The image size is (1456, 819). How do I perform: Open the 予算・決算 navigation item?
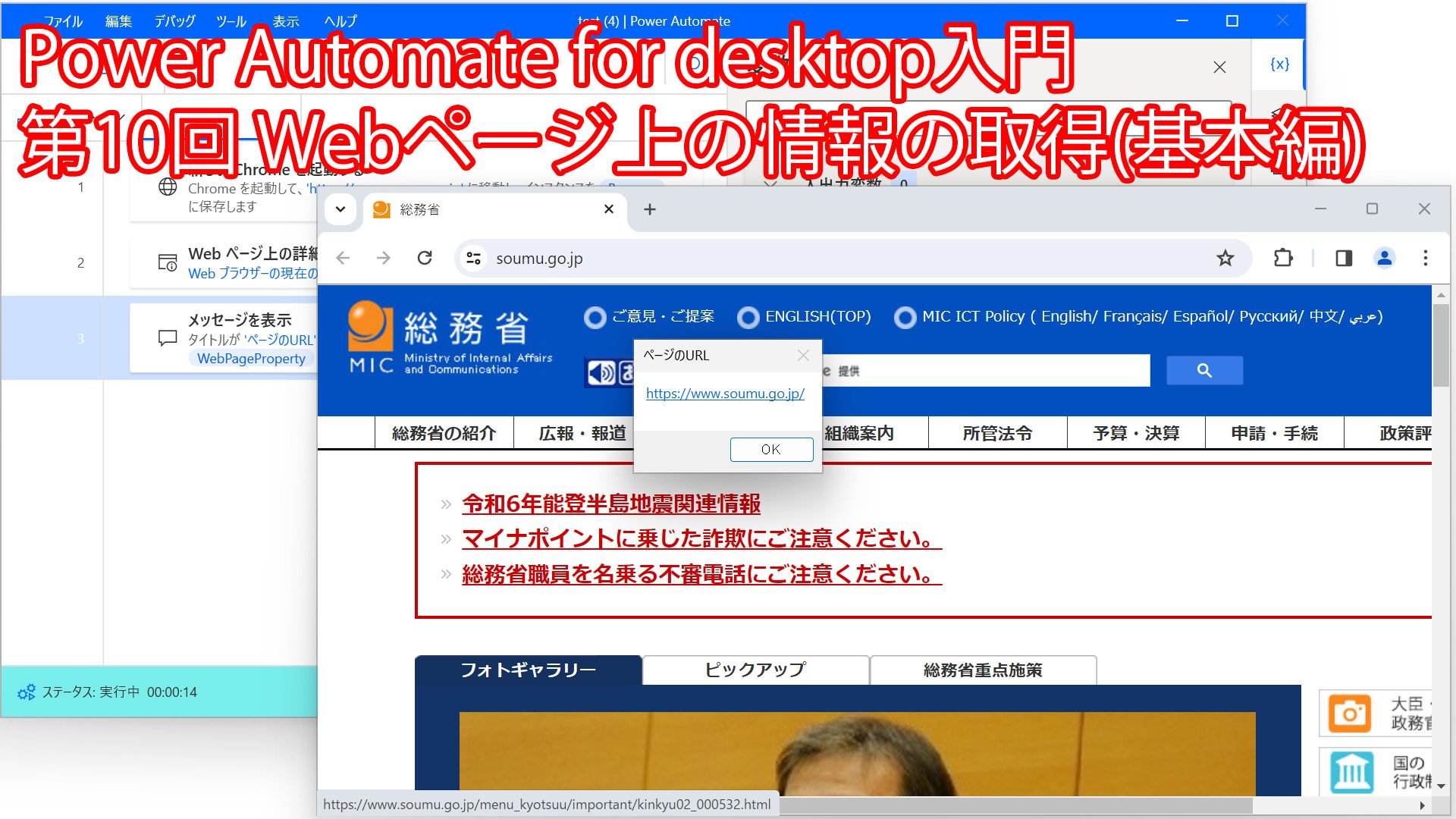click(1136, 433)
